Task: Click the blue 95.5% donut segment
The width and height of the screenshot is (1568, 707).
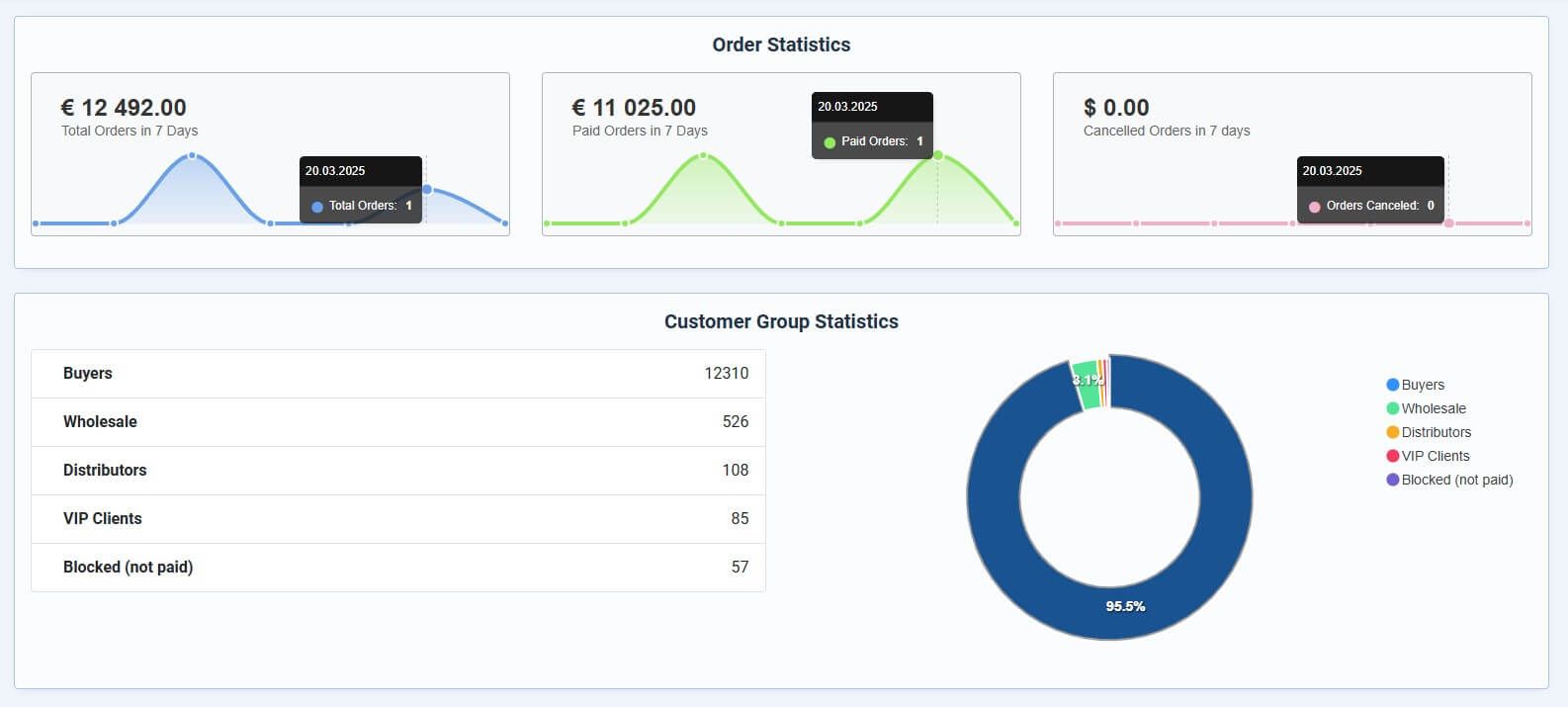Action: pyautogui.click(x=1125, y=606)
